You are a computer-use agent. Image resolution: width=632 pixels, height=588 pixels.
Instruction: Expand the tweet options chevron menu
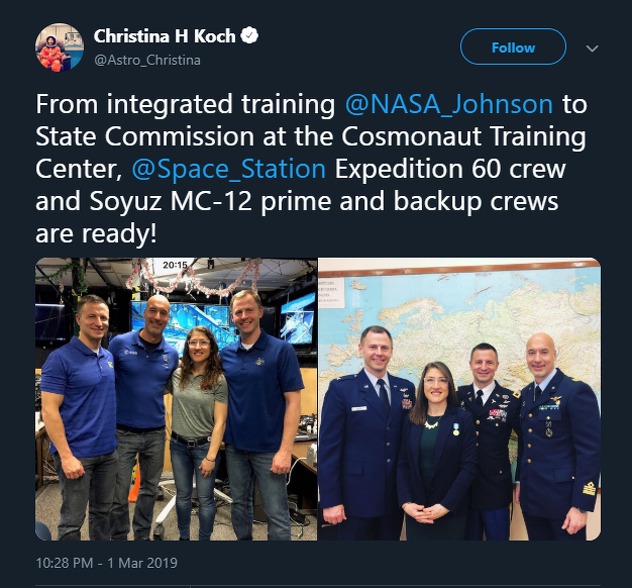[592, 48]
